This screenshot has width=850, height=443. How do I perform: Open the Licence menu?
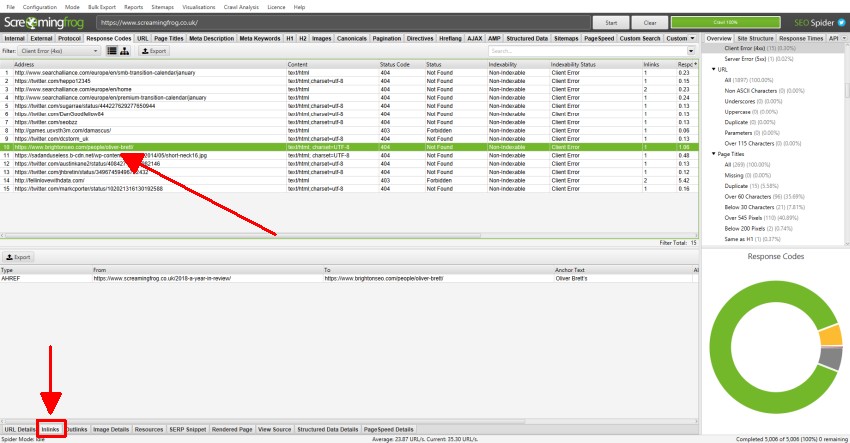click(276, 7)
